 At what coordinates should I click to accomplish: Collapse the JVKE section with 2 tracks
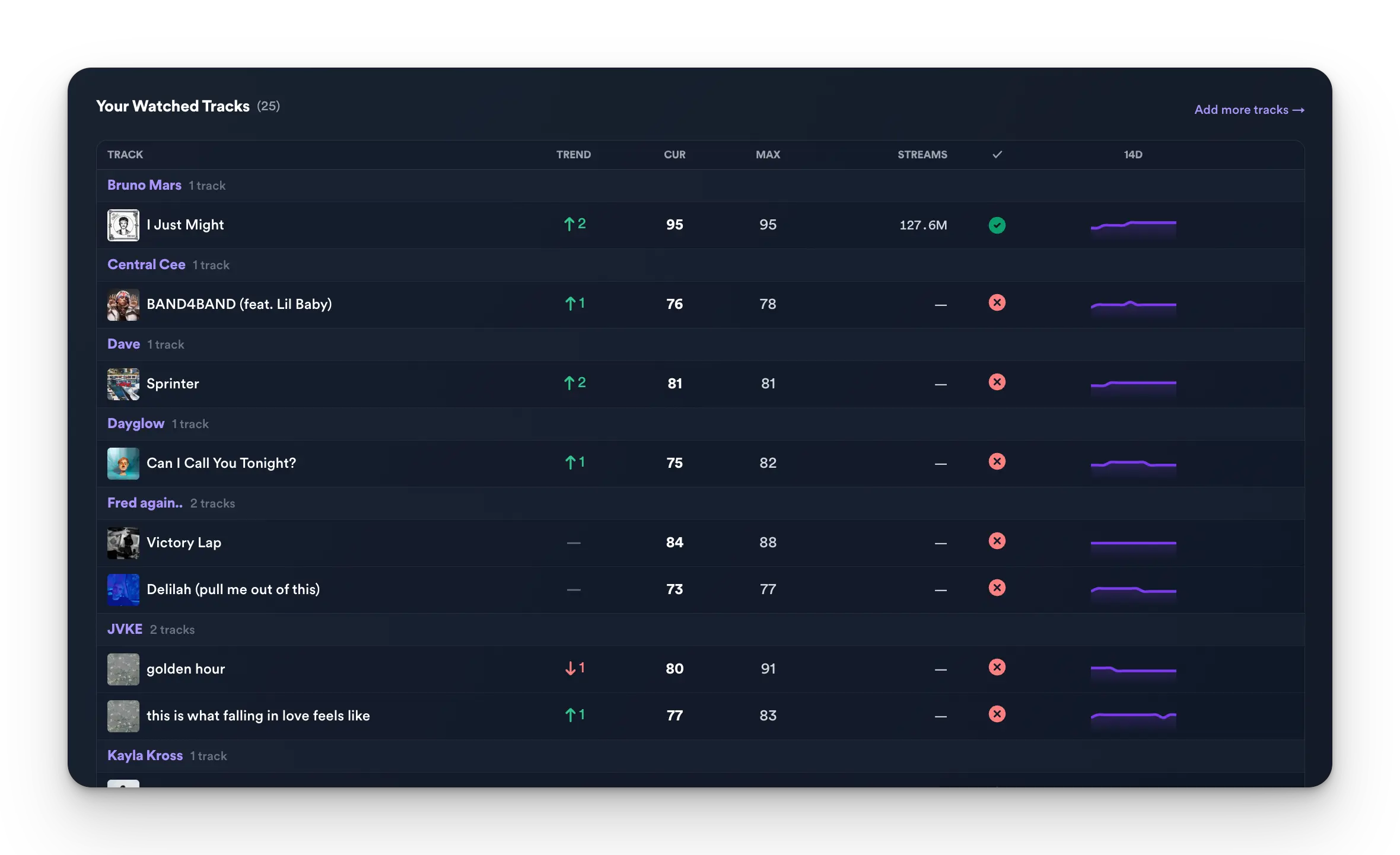tap(125, 629)
